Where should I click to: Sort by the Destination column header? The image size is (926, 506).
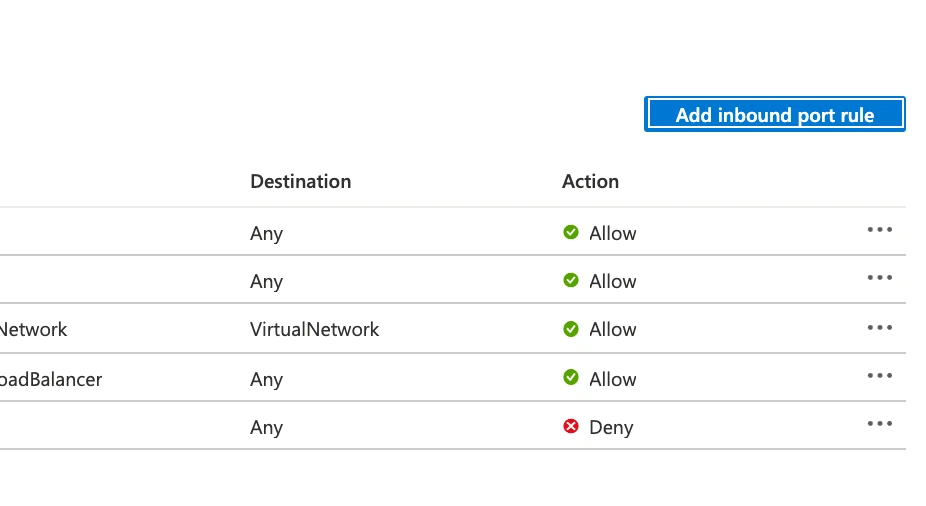click(x=301, y=181)
